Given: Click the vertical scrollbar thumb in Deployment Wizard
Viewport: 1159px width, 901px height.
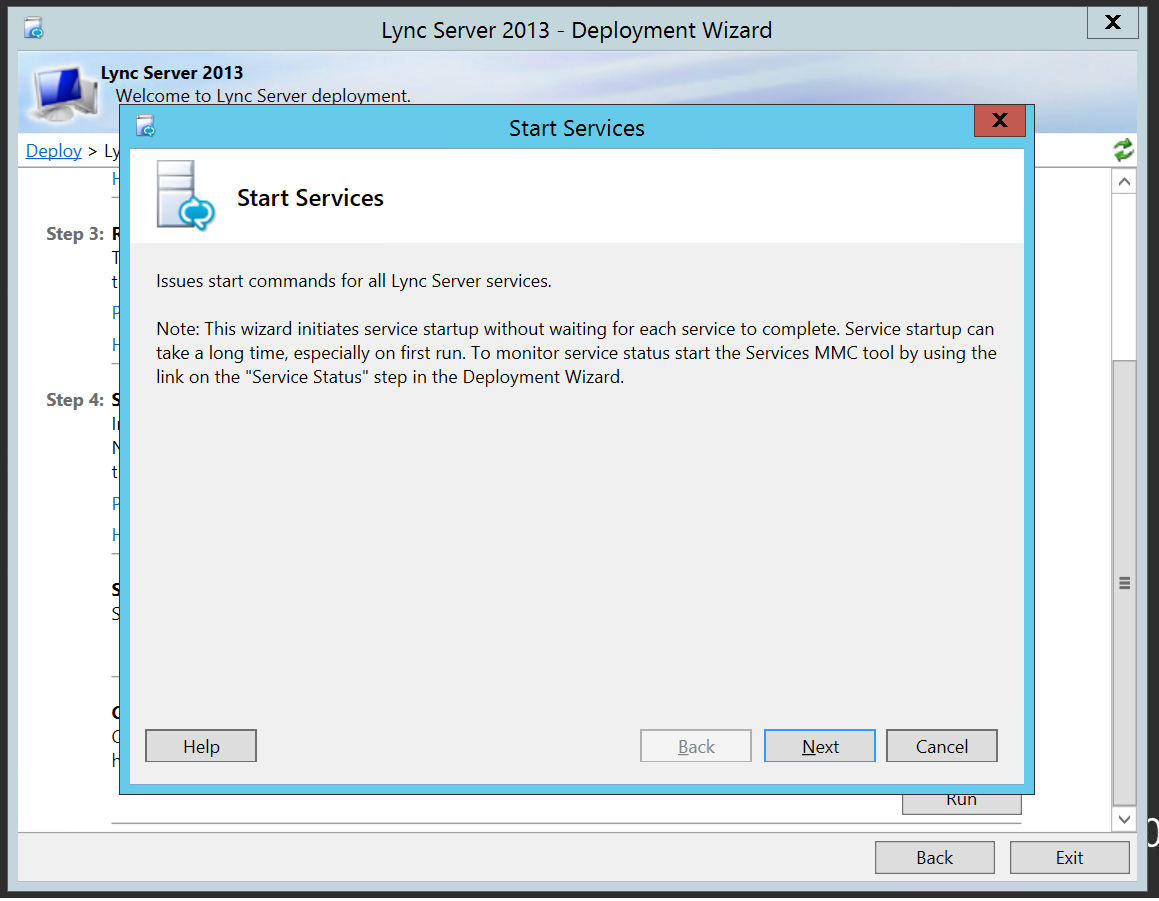Looking at the screenshot, I should [x=1124, y=583].
